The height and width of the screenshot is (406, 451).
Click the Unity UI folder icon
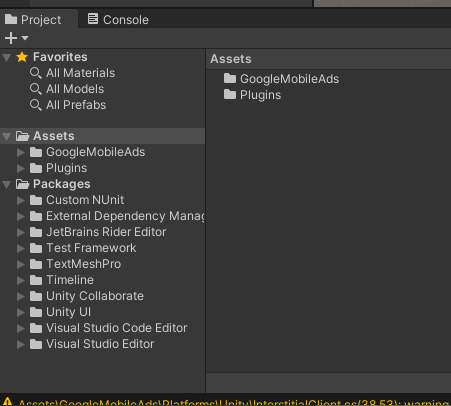36,312
